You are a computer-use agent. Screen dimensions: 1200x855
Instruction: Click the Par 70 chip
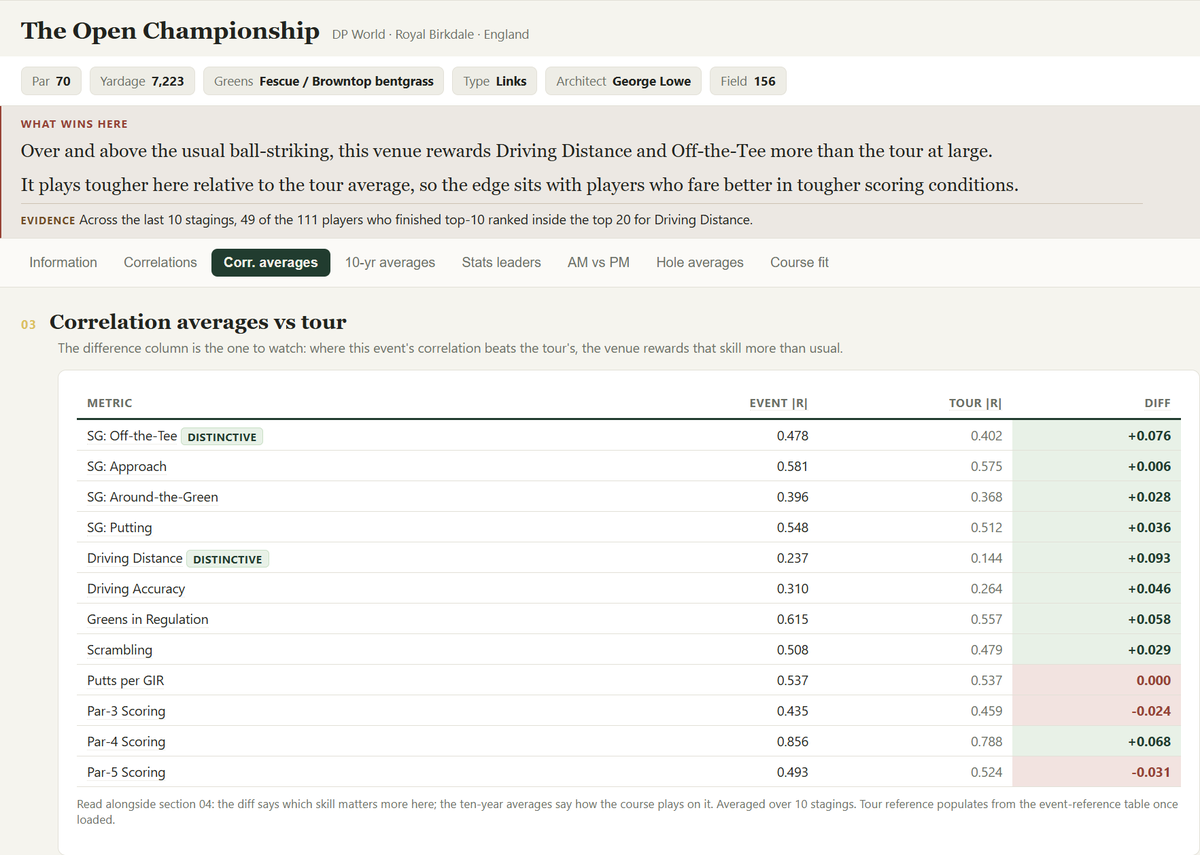51,81
